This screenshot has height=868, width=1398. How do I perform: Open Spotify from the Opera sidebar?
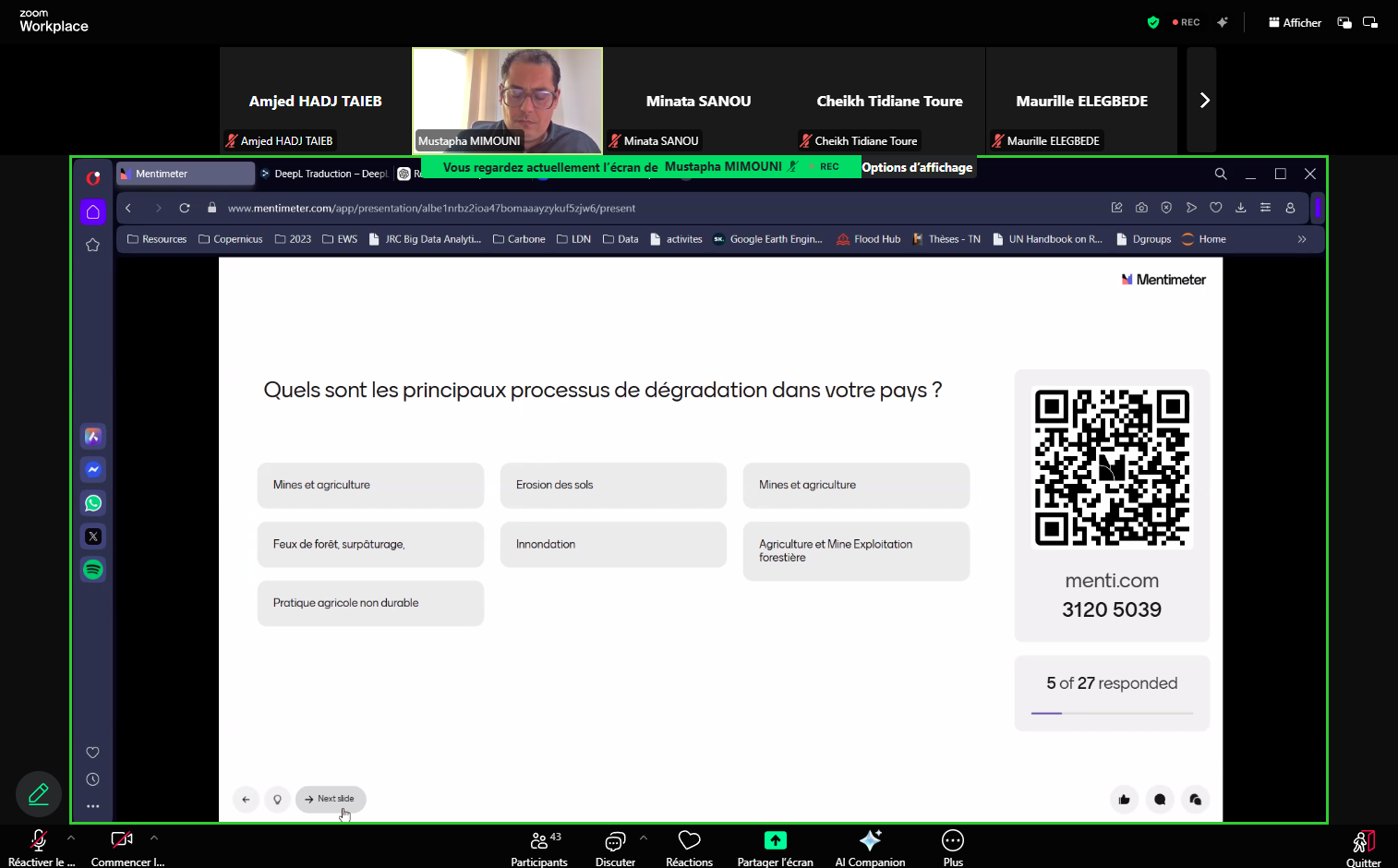click(92, 570)
